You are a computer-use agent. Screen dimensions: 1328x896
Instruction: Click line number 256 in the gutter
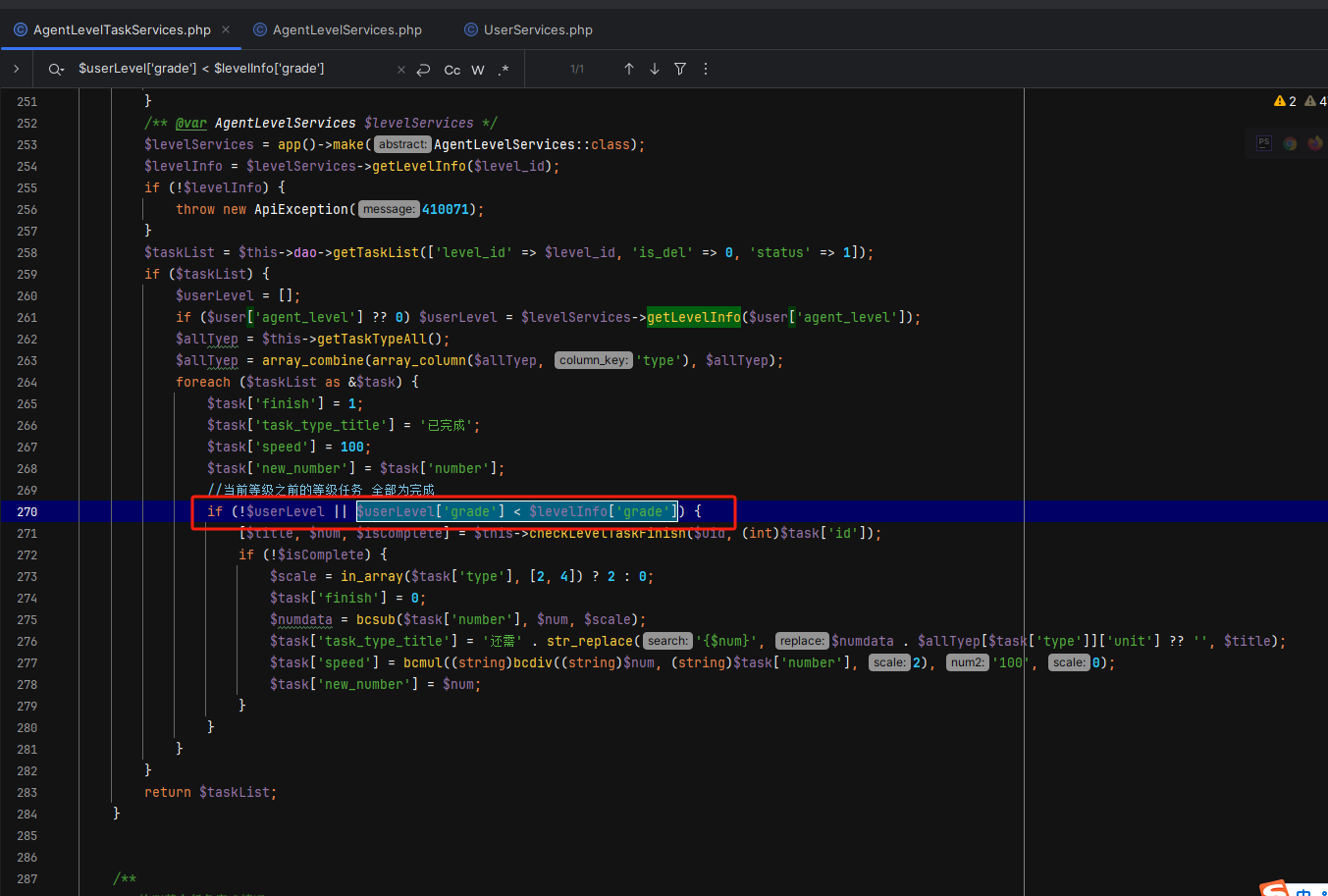tap(27, 209)
